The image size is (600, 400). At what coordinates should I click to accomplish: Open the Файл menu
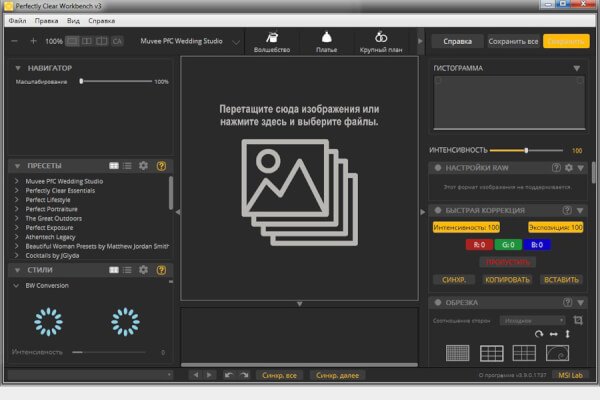[x=17, y=21]
